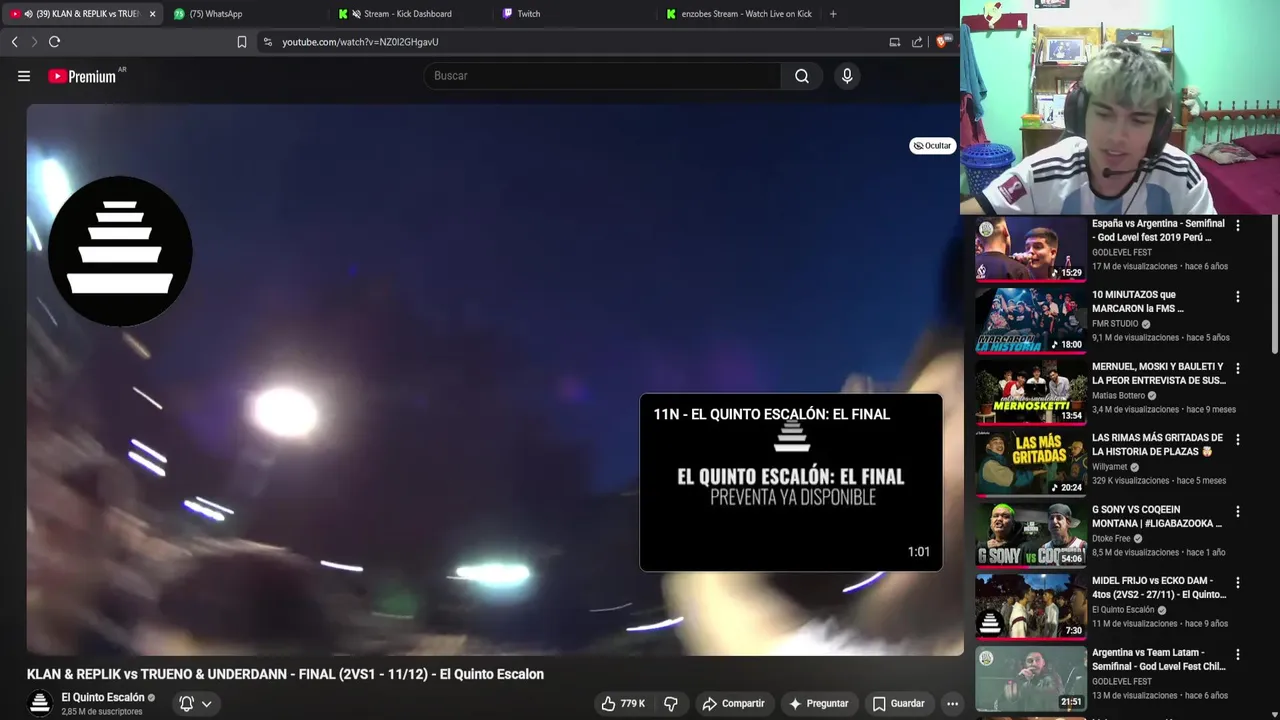The height and width of the screenshot is (720, 1280).
Task: Open El Quinto Escalón channel avatar
Action: point(40,703)
